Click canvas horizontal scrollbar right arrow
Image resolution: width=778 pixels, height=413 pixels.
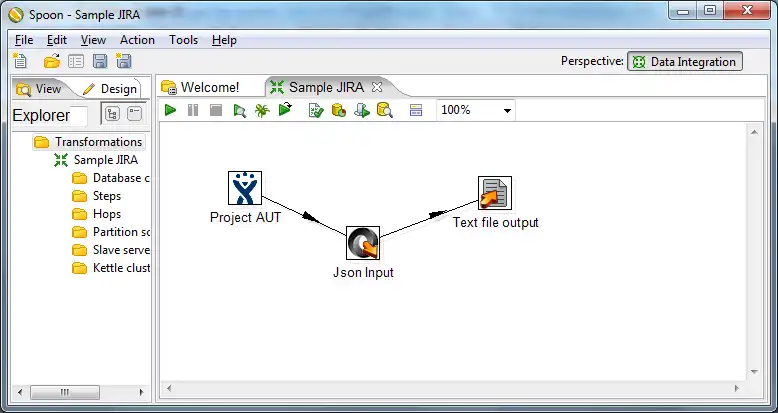736,388
